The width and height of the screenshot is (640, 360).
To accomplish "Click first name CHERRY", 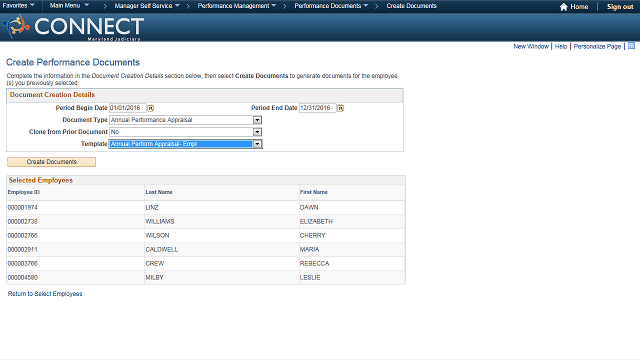I will (x=313, y=236).
